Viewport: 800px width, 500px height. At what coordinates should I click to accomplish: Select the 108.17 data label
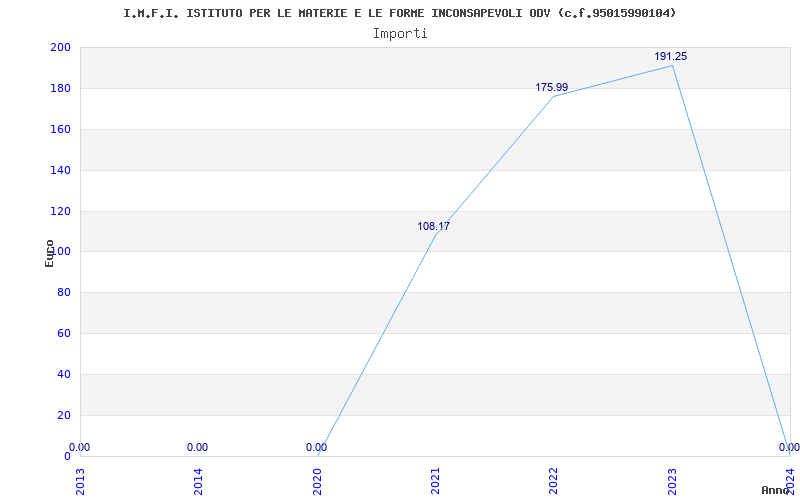(x=434, y=227)
